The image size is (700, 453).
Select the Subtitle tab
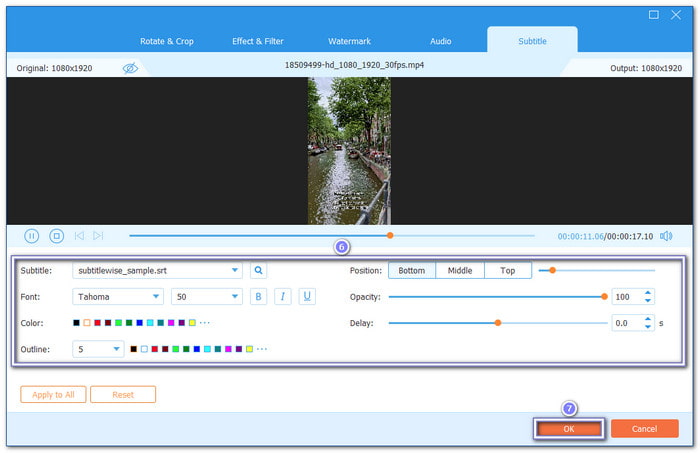point(532,41)
